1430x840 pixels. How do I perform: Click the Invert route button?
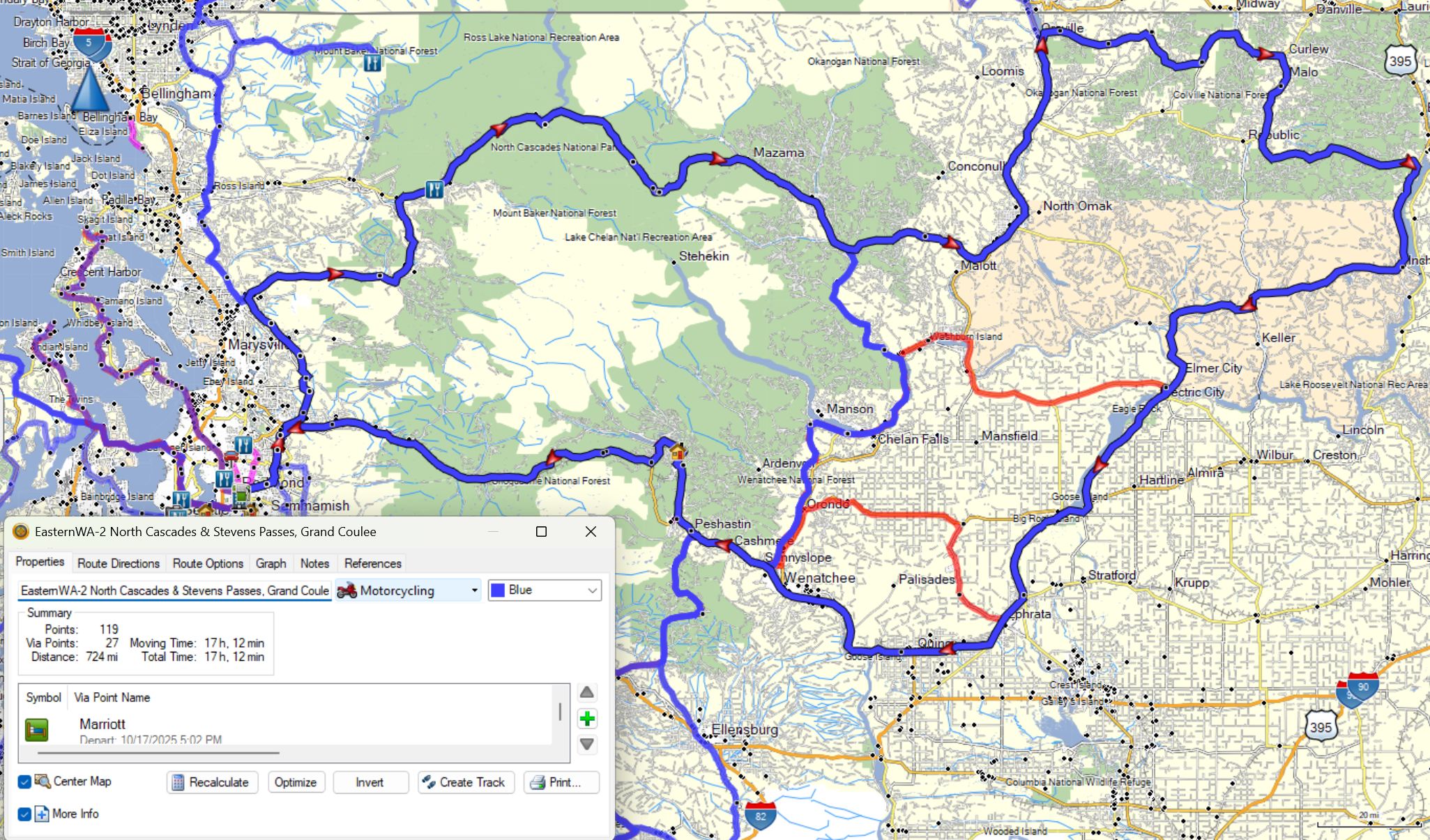click(370, 782)
